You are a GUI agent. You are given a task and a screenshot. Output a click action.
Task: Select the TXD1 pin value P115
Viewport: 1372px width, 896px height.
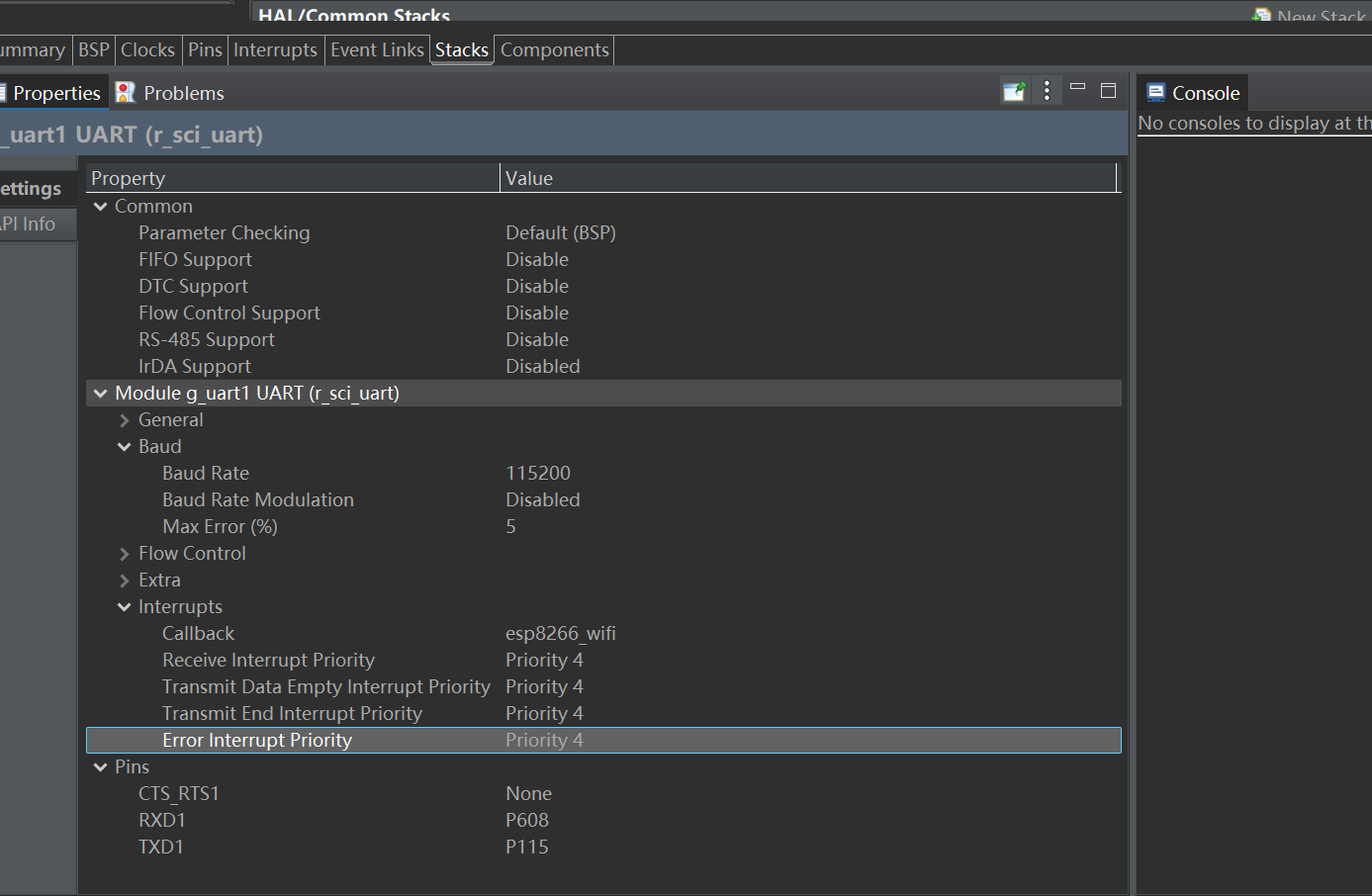(527, 848)
